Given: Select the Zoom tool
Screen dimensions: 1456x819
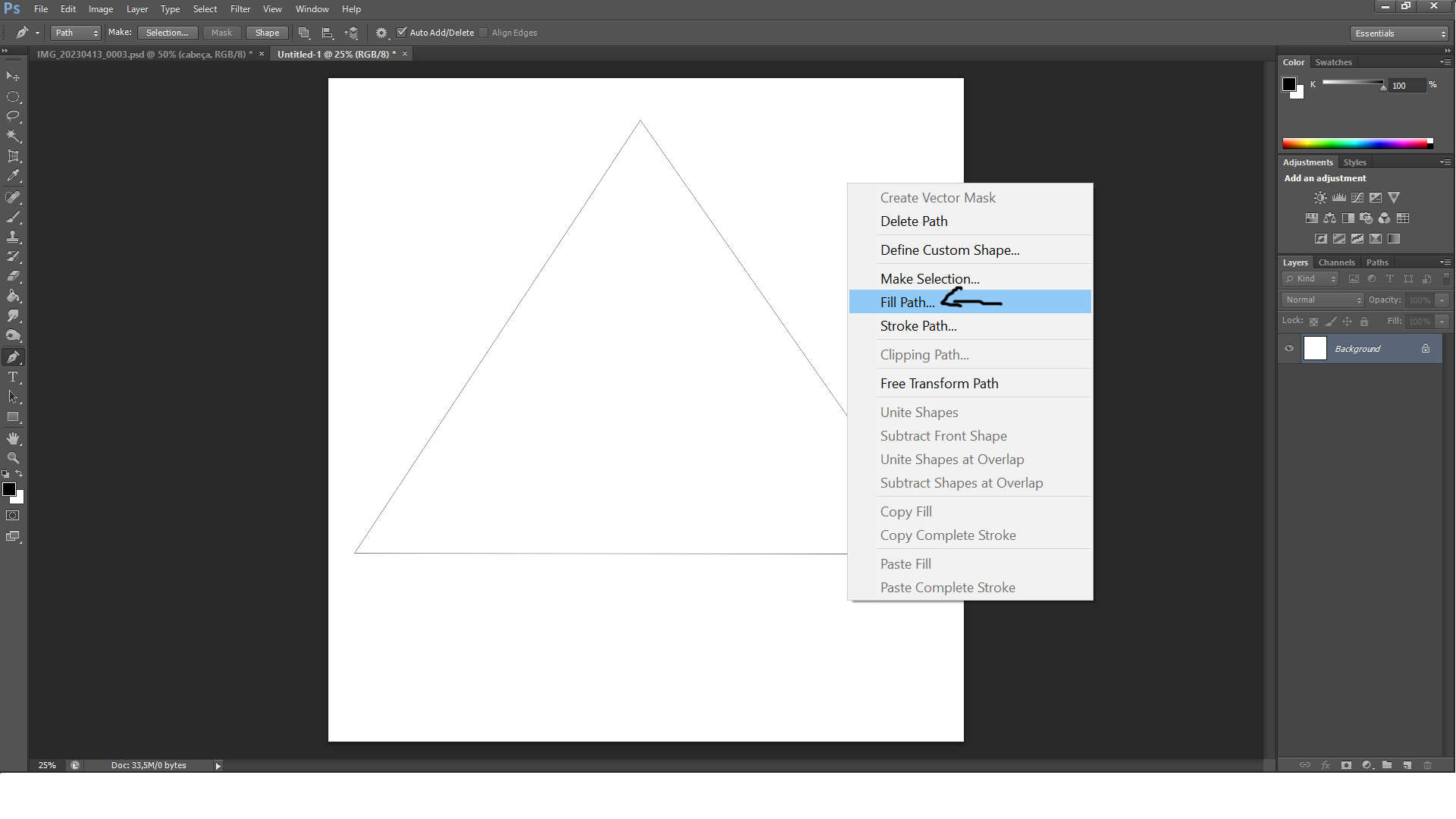Looking at the screenshot, I should [13, 458].
